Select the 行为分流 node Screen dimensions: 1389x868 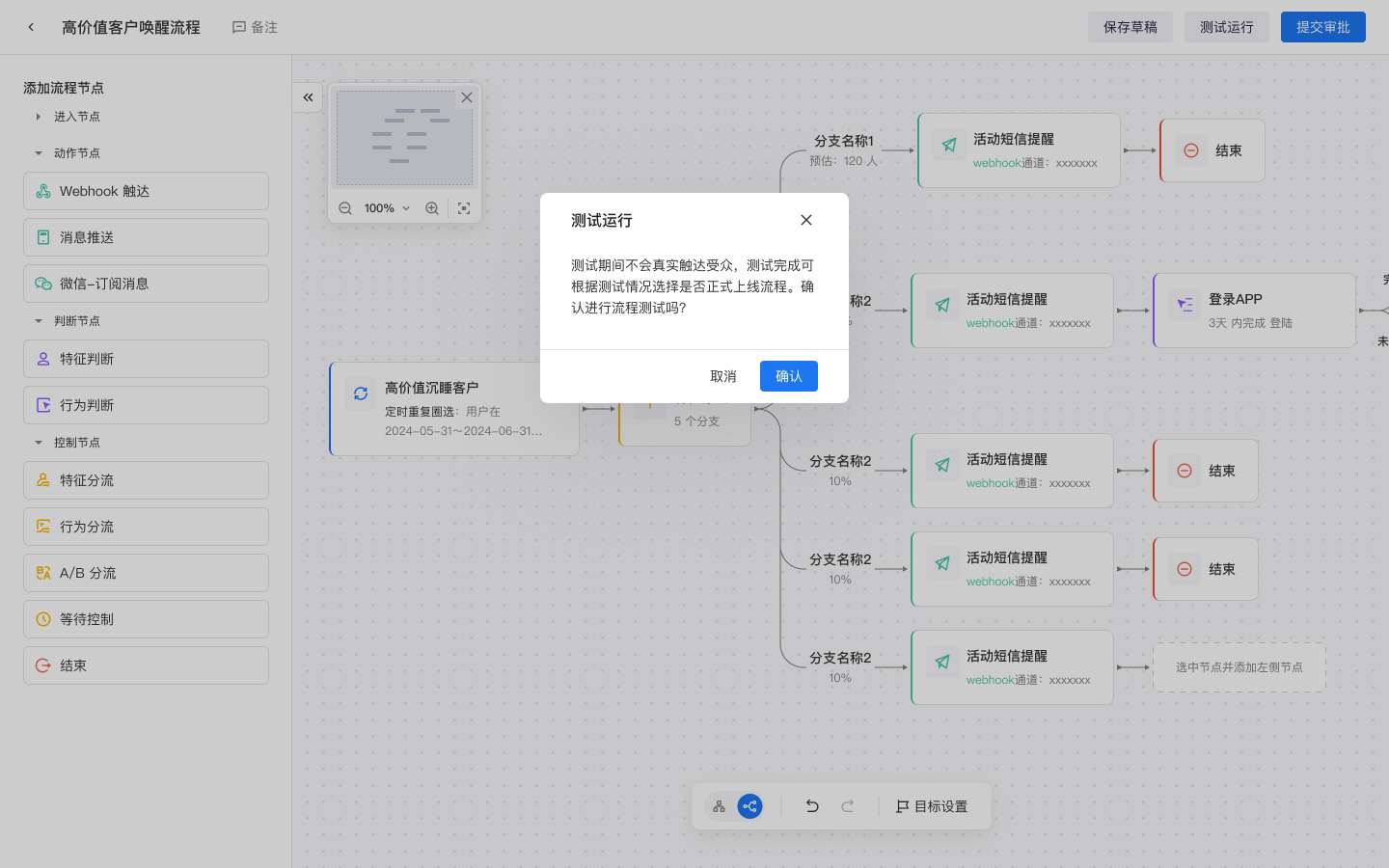coord(146,527)
